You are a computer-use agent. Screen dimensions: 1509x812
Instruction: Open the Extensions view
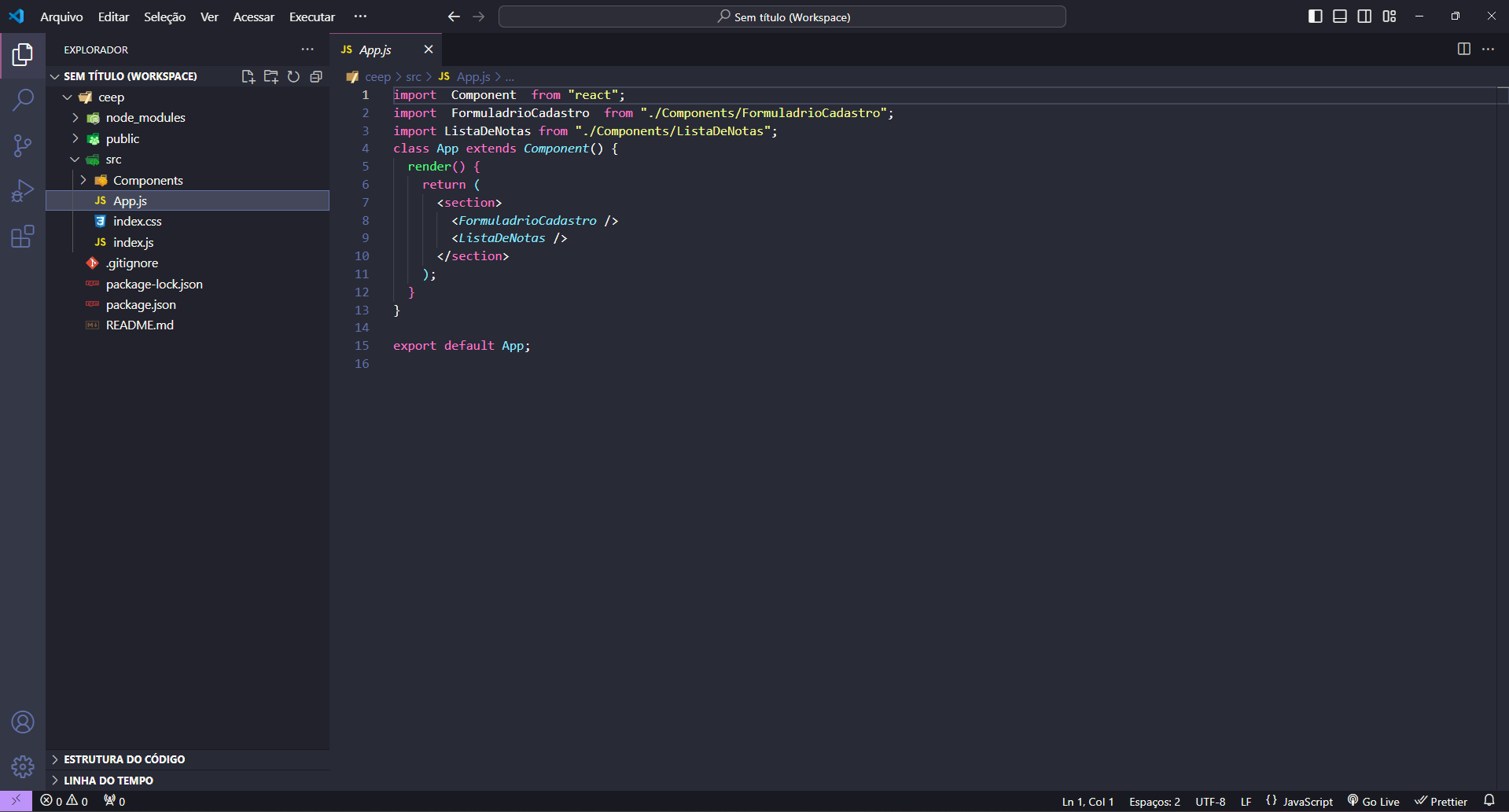[x=23, y=237]
